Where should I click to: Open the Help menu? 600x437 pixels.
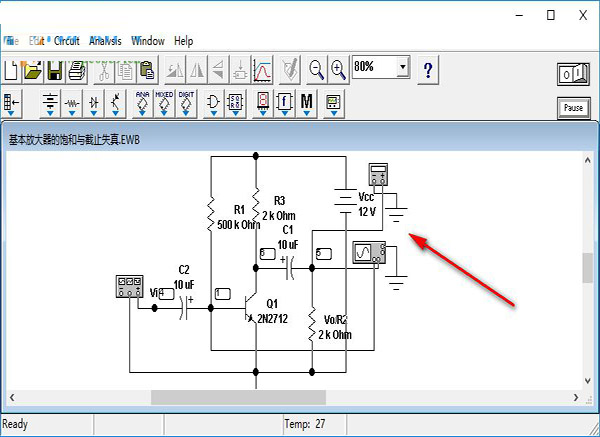click(183, 41)
